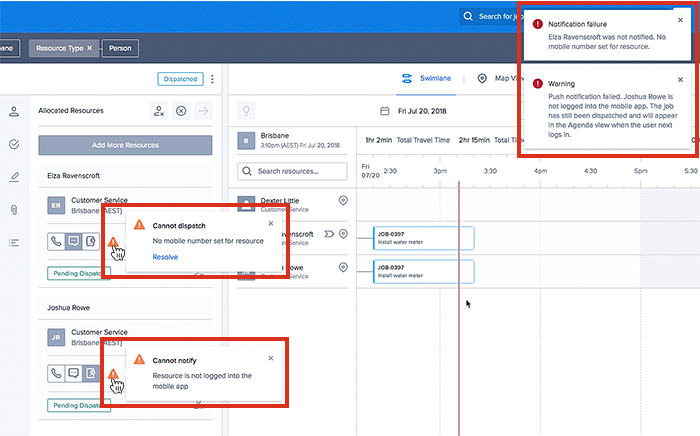
Task: Dismiss the Notification failure toast
Action: click(681, 20)
